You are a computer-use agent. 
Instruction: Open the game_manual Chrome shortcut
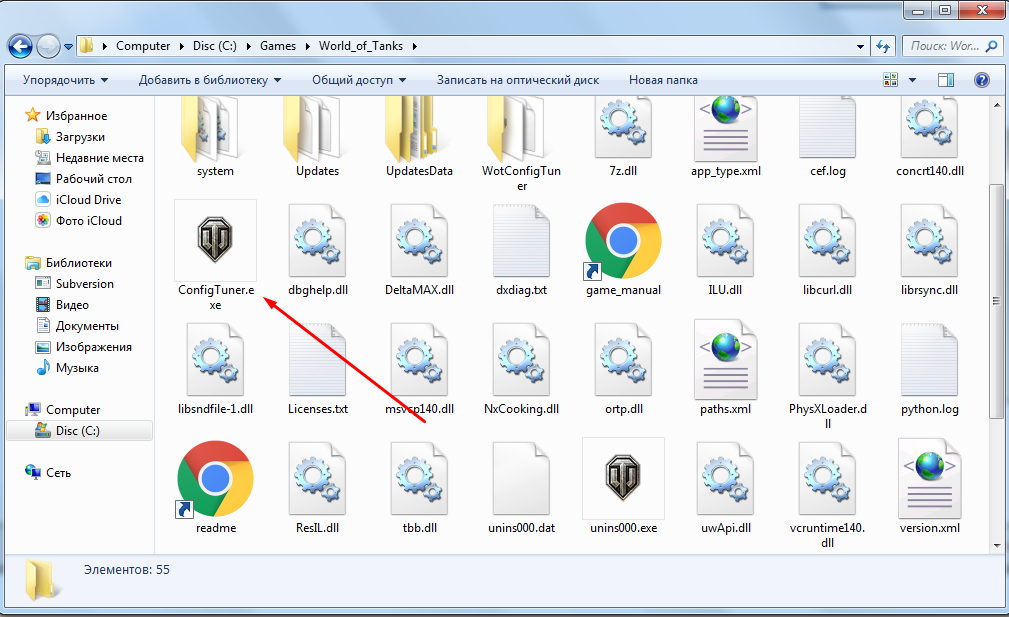pyautogui.click(x=623, y=241)
